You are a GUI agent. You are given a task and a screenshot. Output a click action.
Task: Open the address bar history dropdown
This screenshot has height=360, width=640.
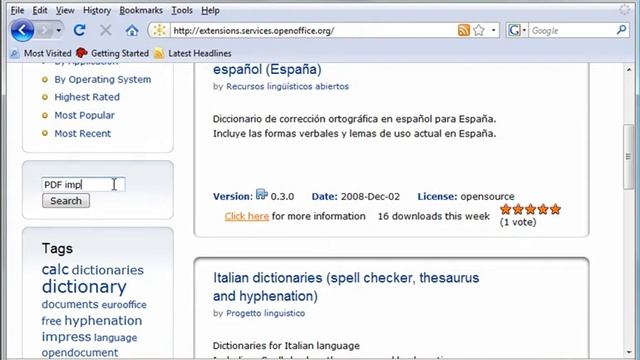(493, 30)
